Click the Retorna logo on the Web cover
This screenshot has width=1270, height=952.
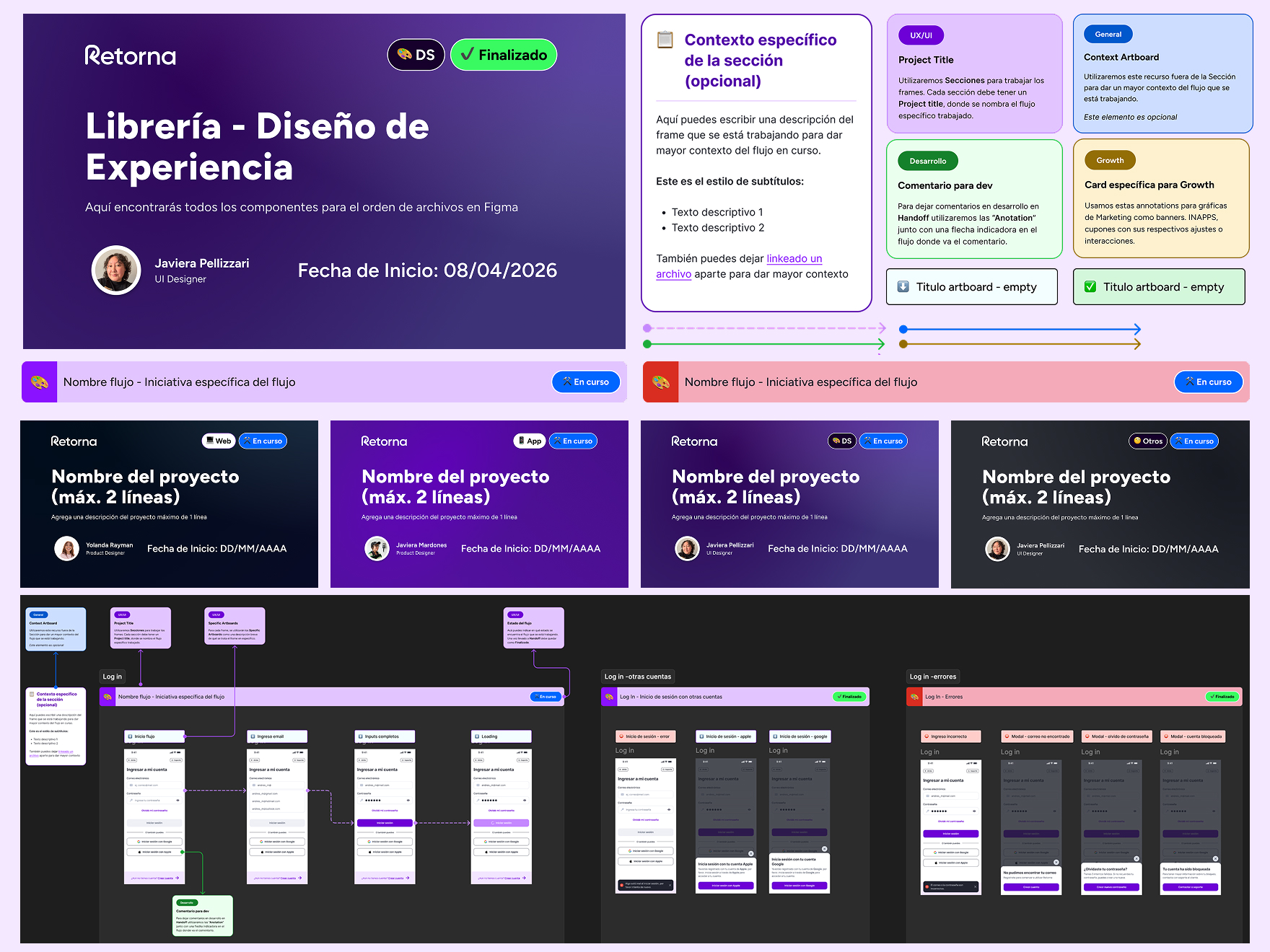74,441
